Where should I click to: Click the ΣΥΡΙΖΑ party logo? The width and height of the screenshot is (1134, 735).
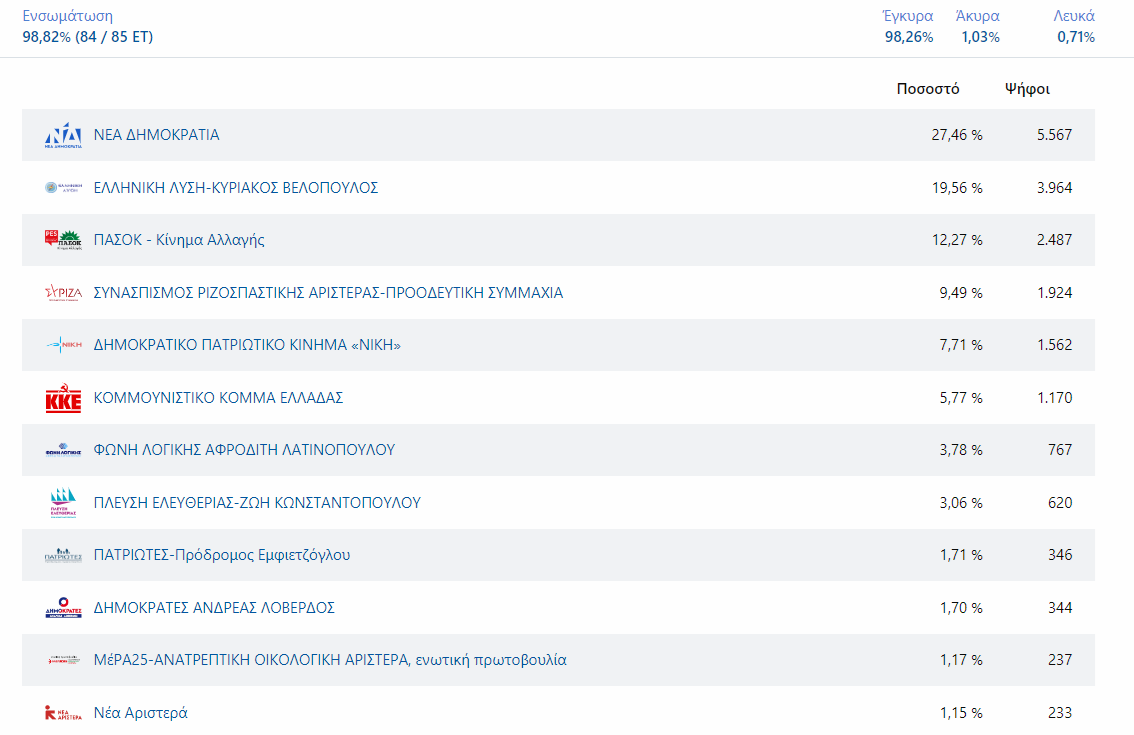63,293
